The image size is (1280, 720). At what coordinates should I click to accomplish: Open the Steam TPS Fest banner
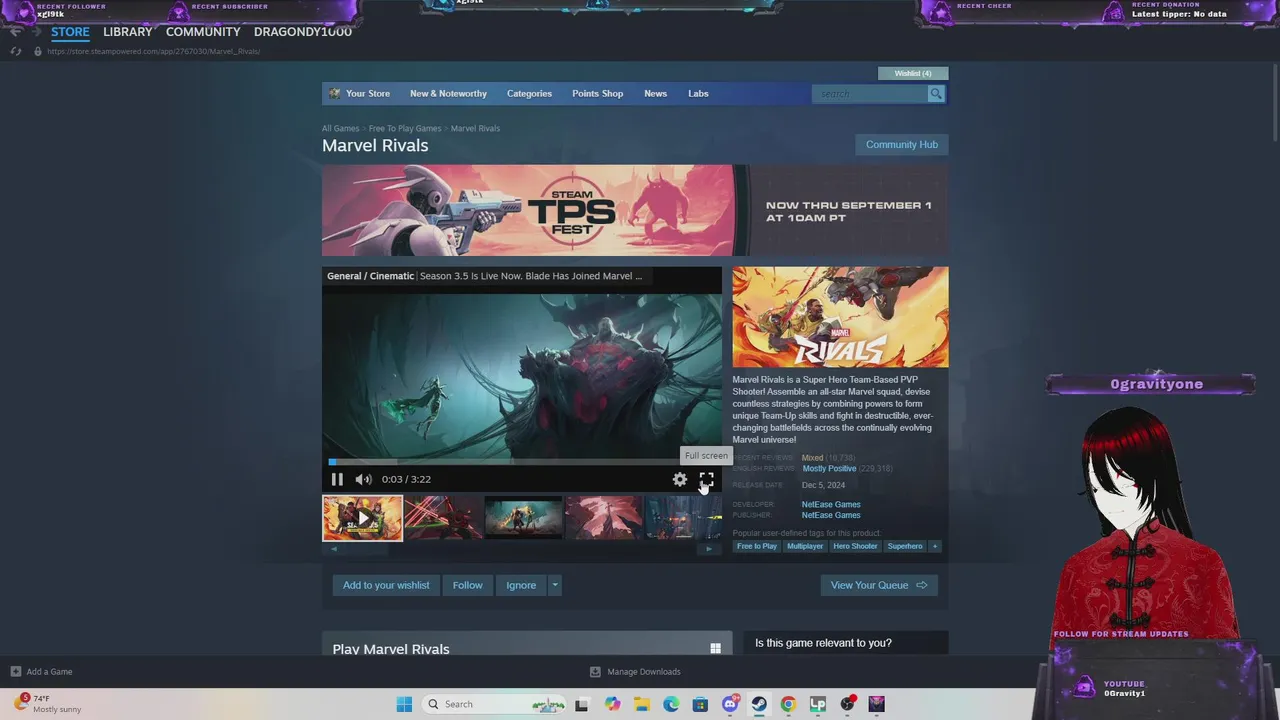pyautogui.click(x=635, y=210)
